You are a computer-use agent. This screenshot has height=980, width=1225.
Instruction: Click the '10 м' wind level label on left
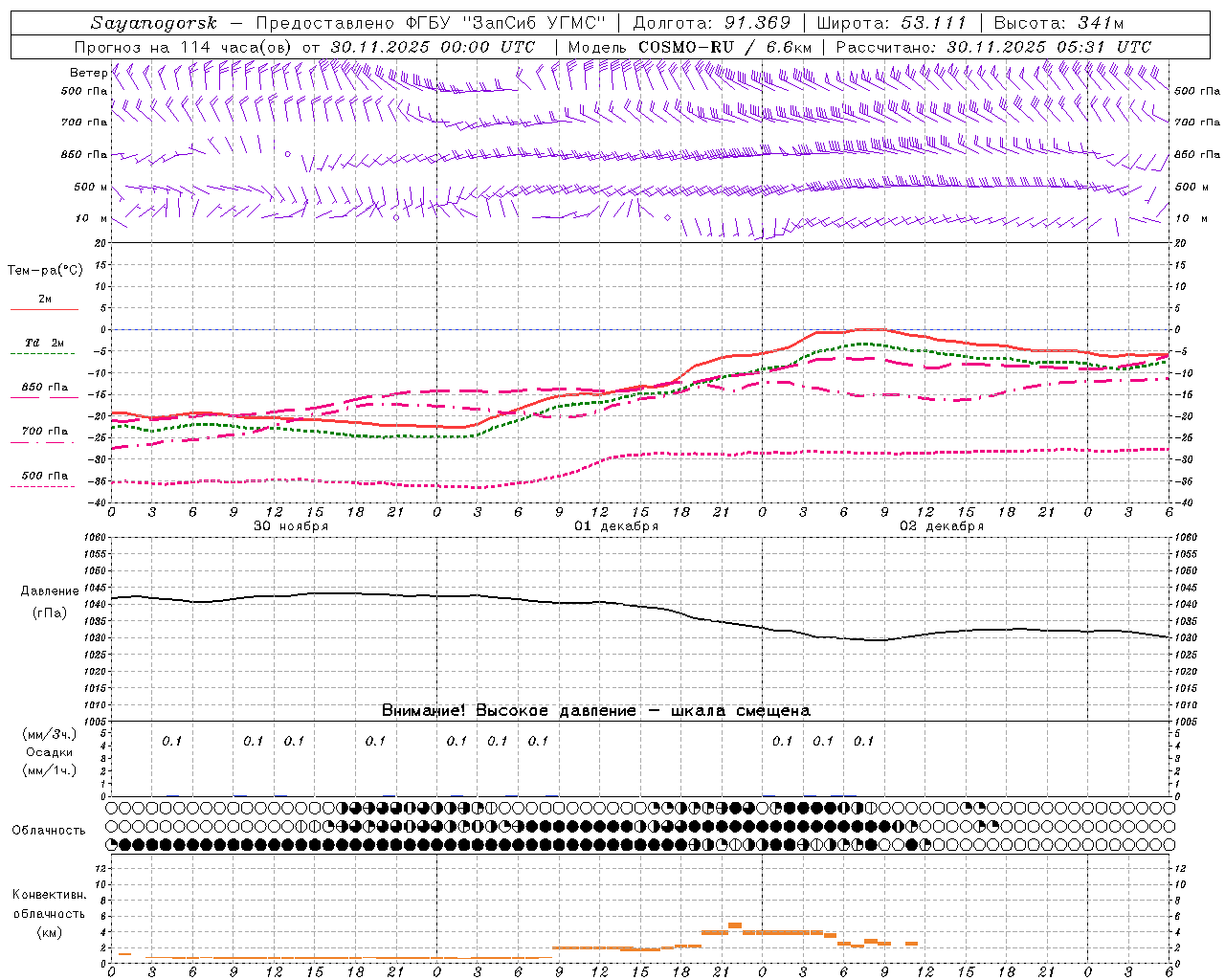point(92,218)
